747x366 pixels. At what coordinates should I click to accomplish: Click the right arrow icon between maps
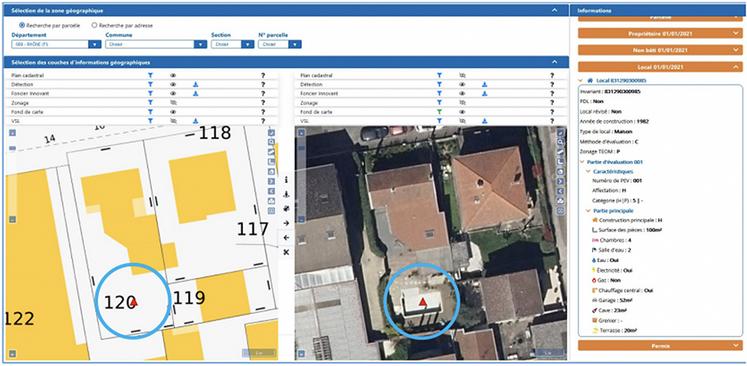[286, 223]
